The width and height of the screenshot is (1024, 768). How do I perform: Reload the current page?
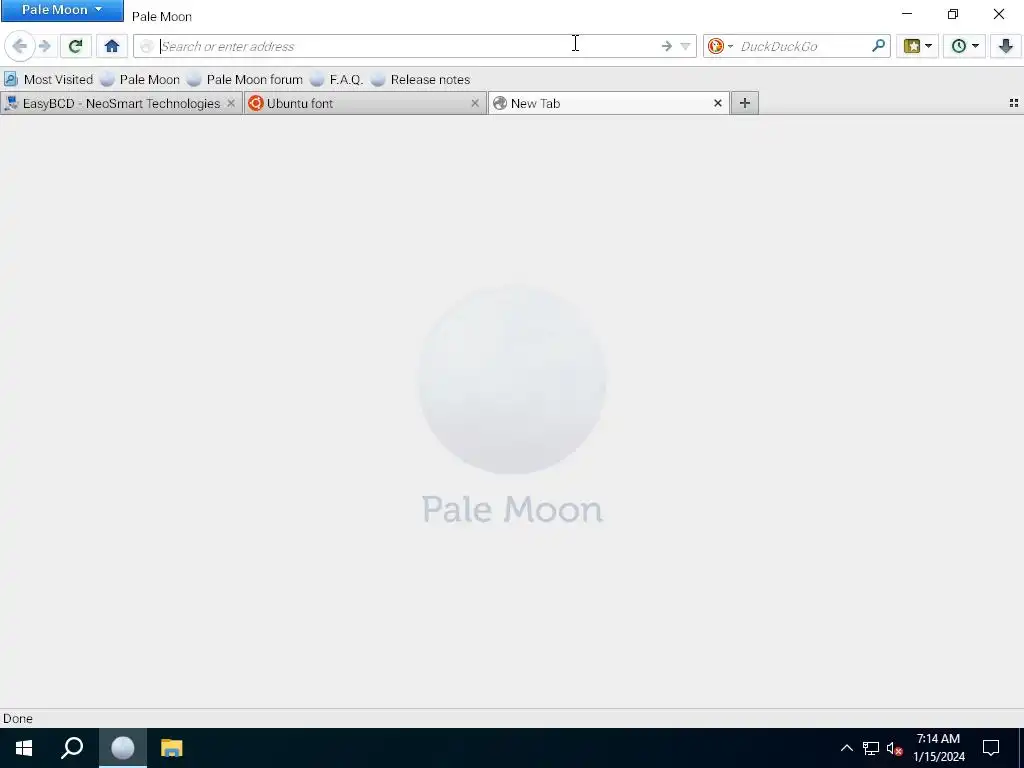[x=75, y=46]
